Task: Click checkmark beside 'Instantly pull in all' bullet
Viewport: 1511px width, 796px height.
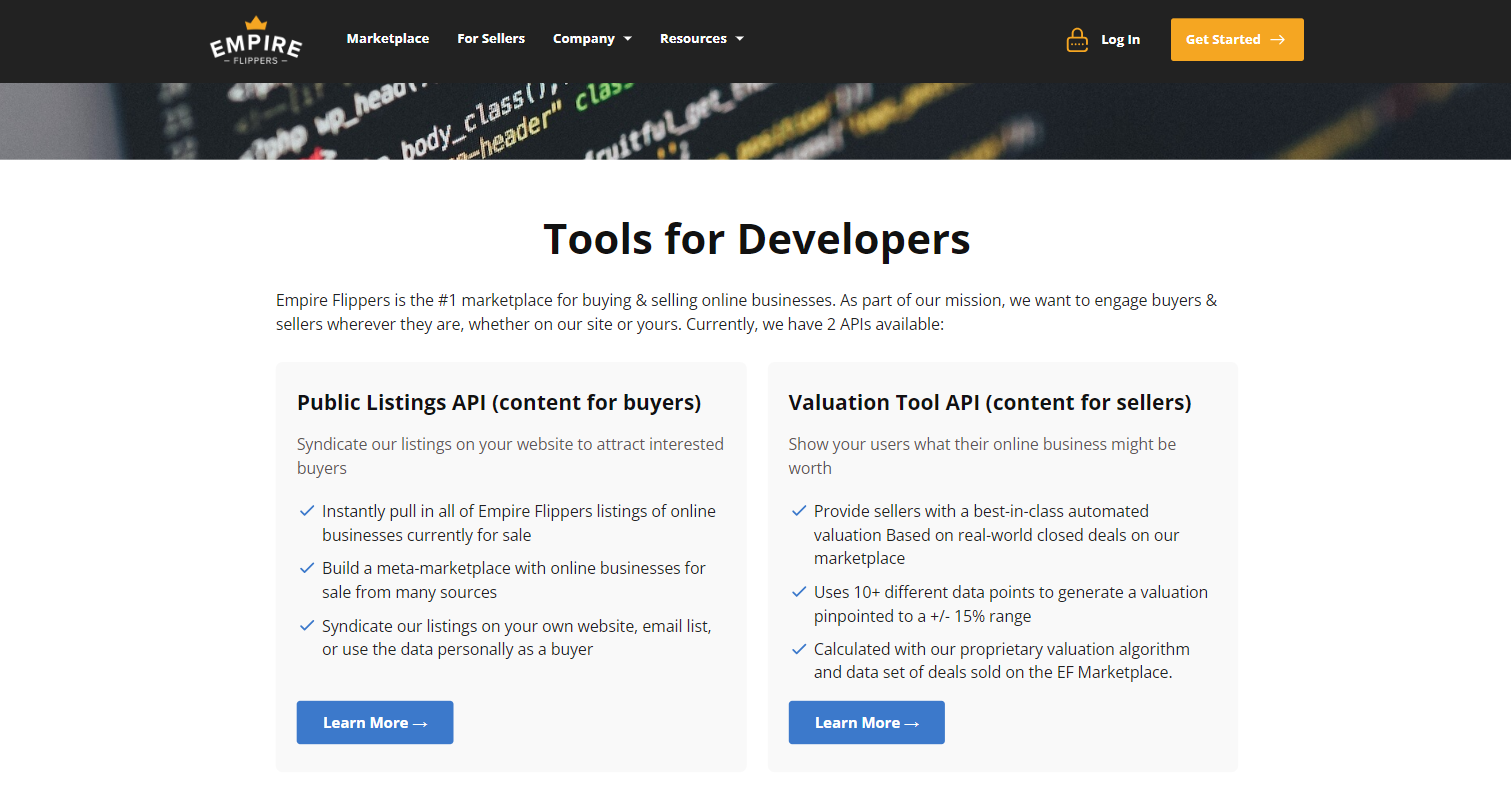Action: tap(307, 511)
